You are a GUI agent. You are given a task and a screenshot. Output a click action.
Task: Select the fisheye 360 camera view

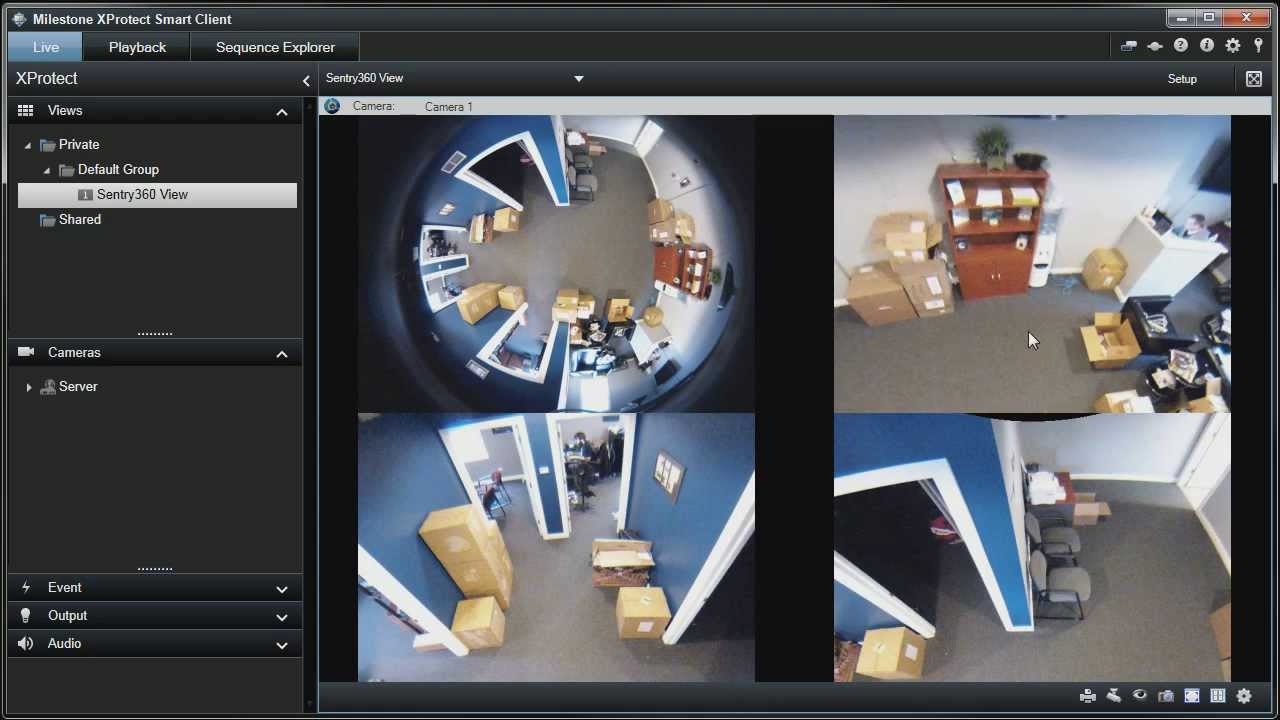click(x=556, y=264)
